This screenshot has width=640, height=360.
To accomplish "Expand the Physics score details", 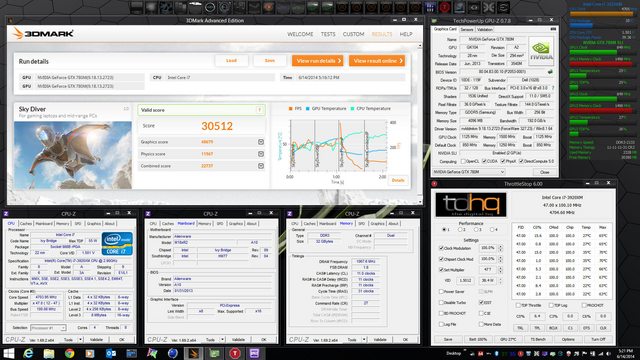I will (x=261, y=154).
